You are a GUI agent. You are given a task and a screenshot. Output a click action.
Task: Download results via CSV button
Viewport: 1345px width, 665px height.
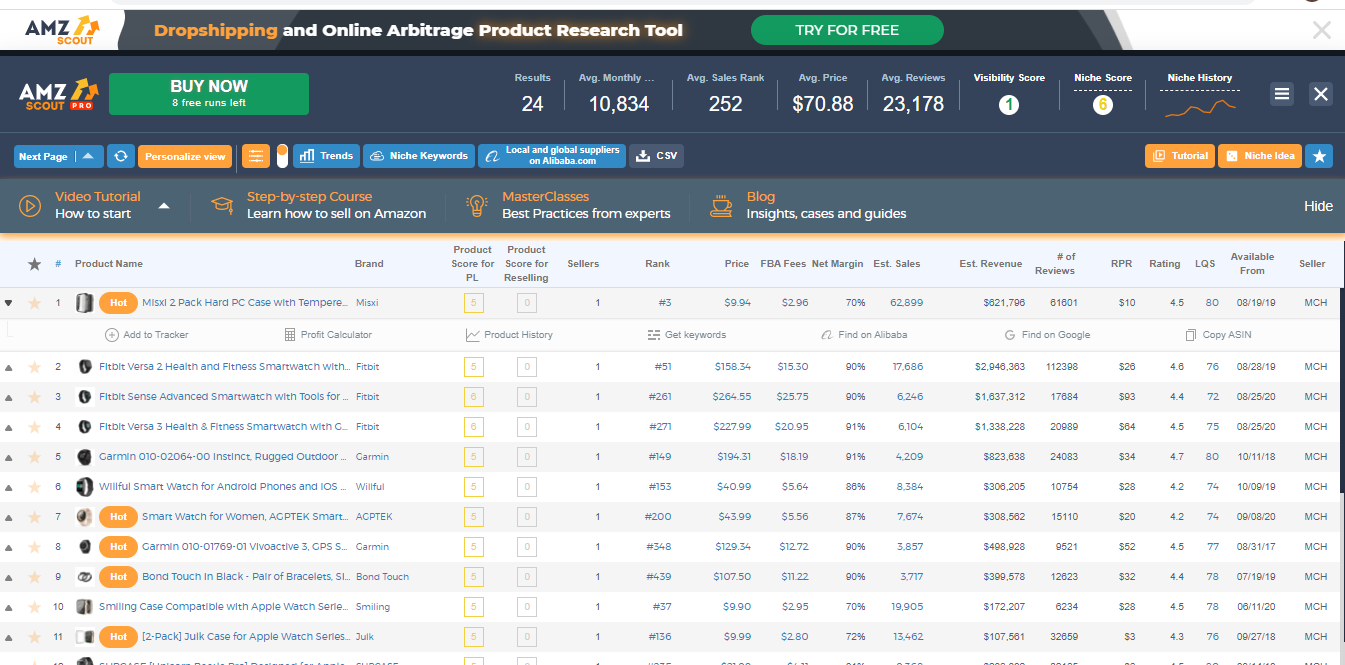pyautogui.click(x=657, y=156)
